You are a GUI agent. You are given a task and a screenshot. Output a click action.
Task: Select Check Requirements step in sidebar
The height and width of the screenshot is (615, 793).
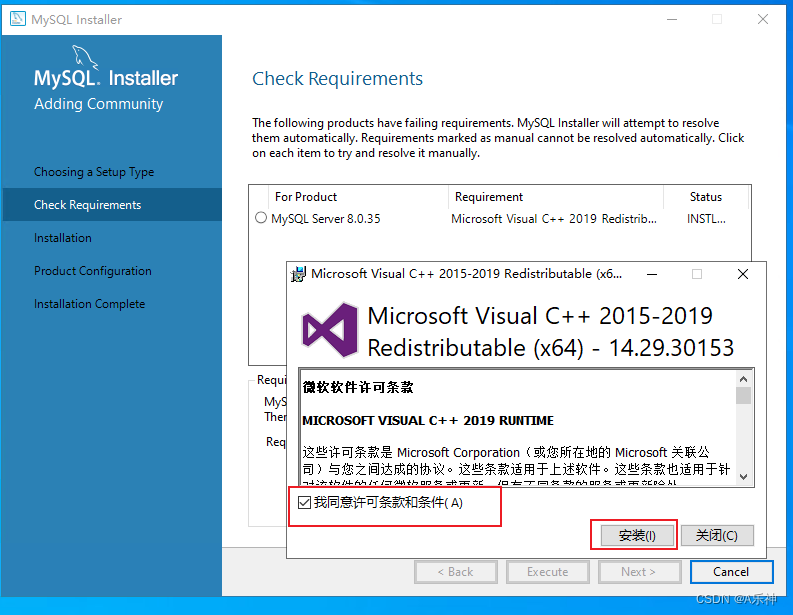coord(112,205)
